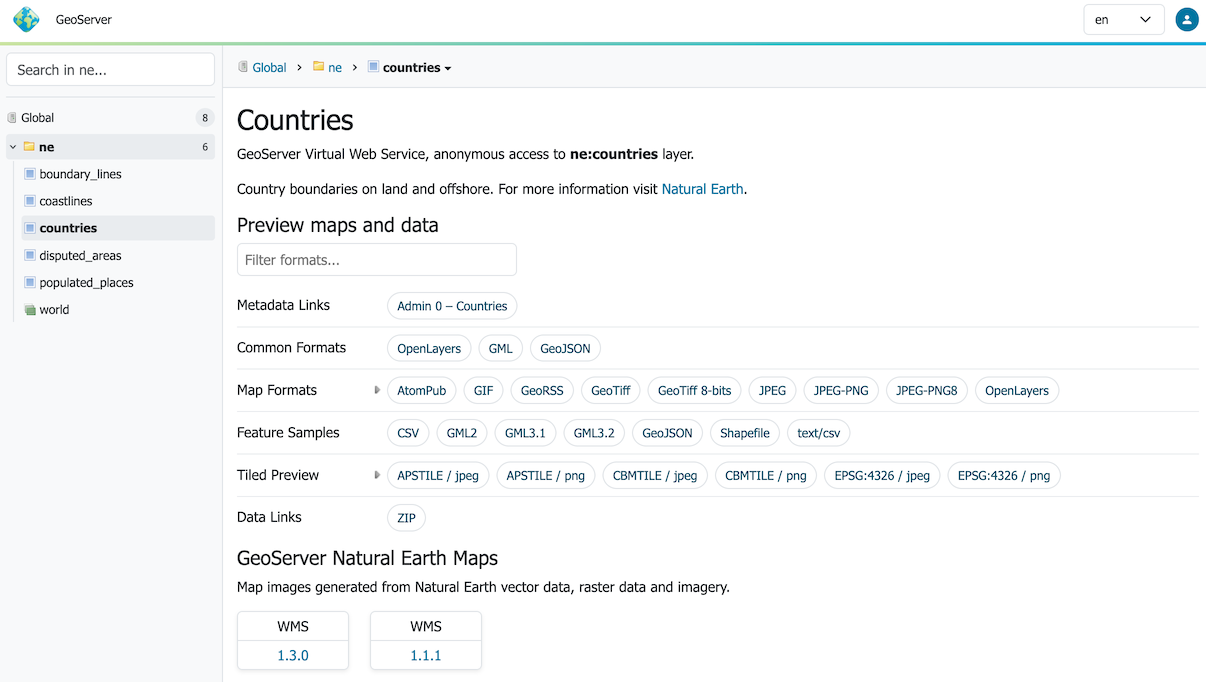Click the disputed_areas layer icon

pos(30,255)
